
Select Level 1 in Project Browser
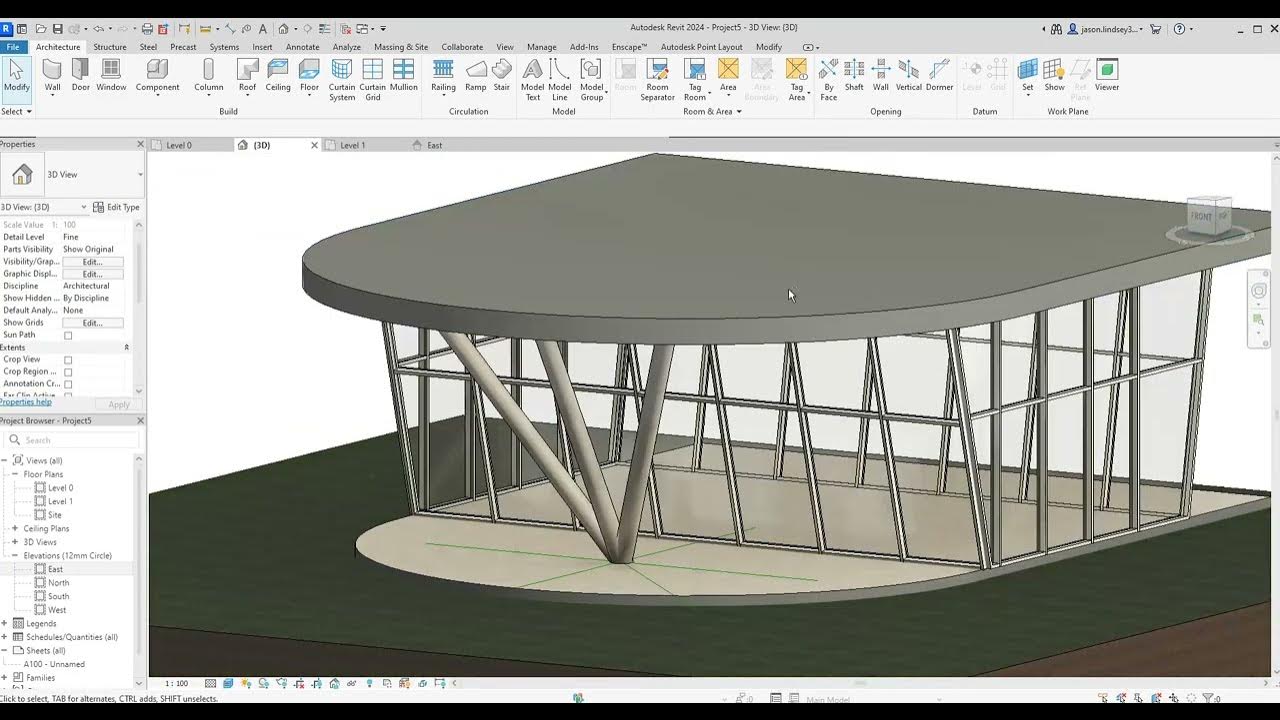pyautogui.click(x=60, y=501)
